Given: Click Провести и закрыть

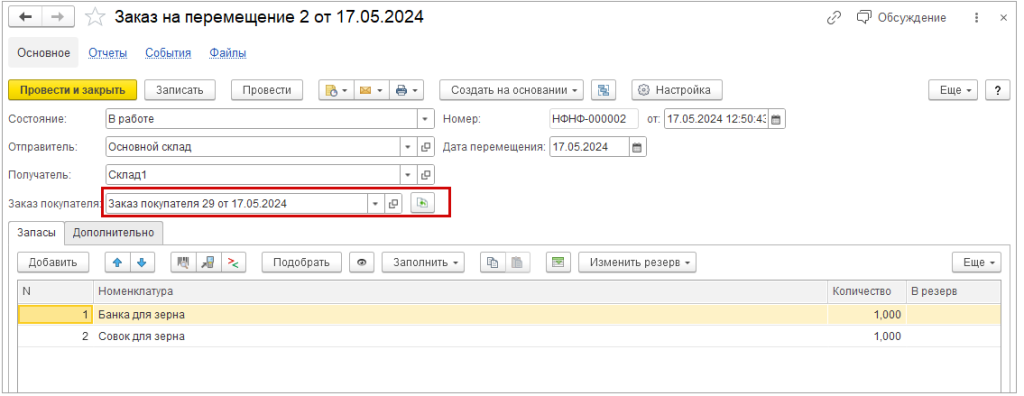Looking at the screenshot, I should (72, 90).
